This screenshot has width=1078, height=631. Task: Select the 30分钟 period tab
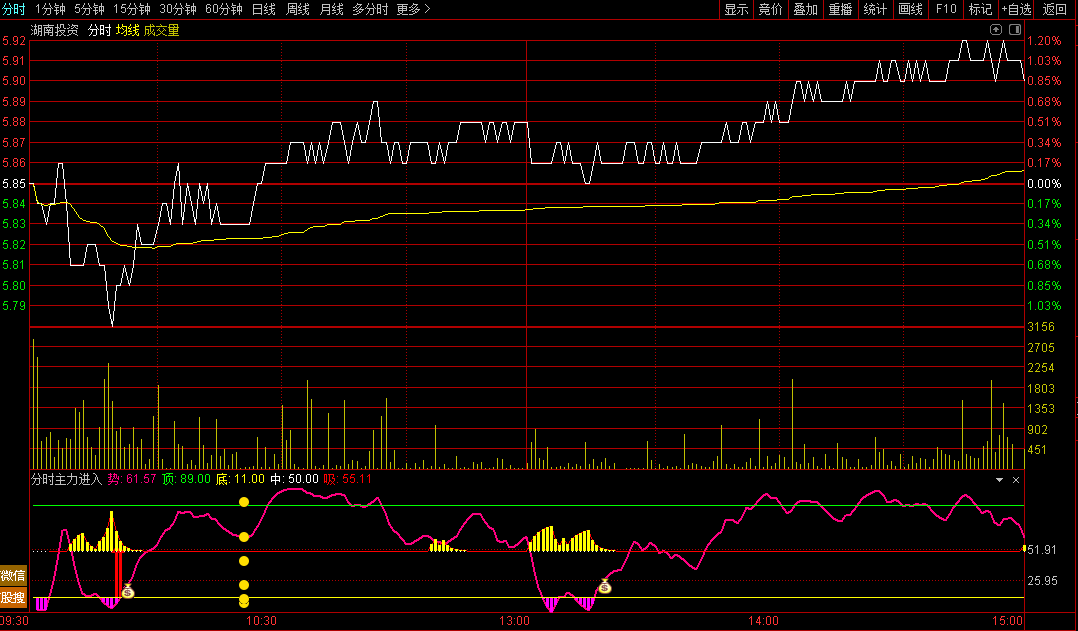pos(178,9)
